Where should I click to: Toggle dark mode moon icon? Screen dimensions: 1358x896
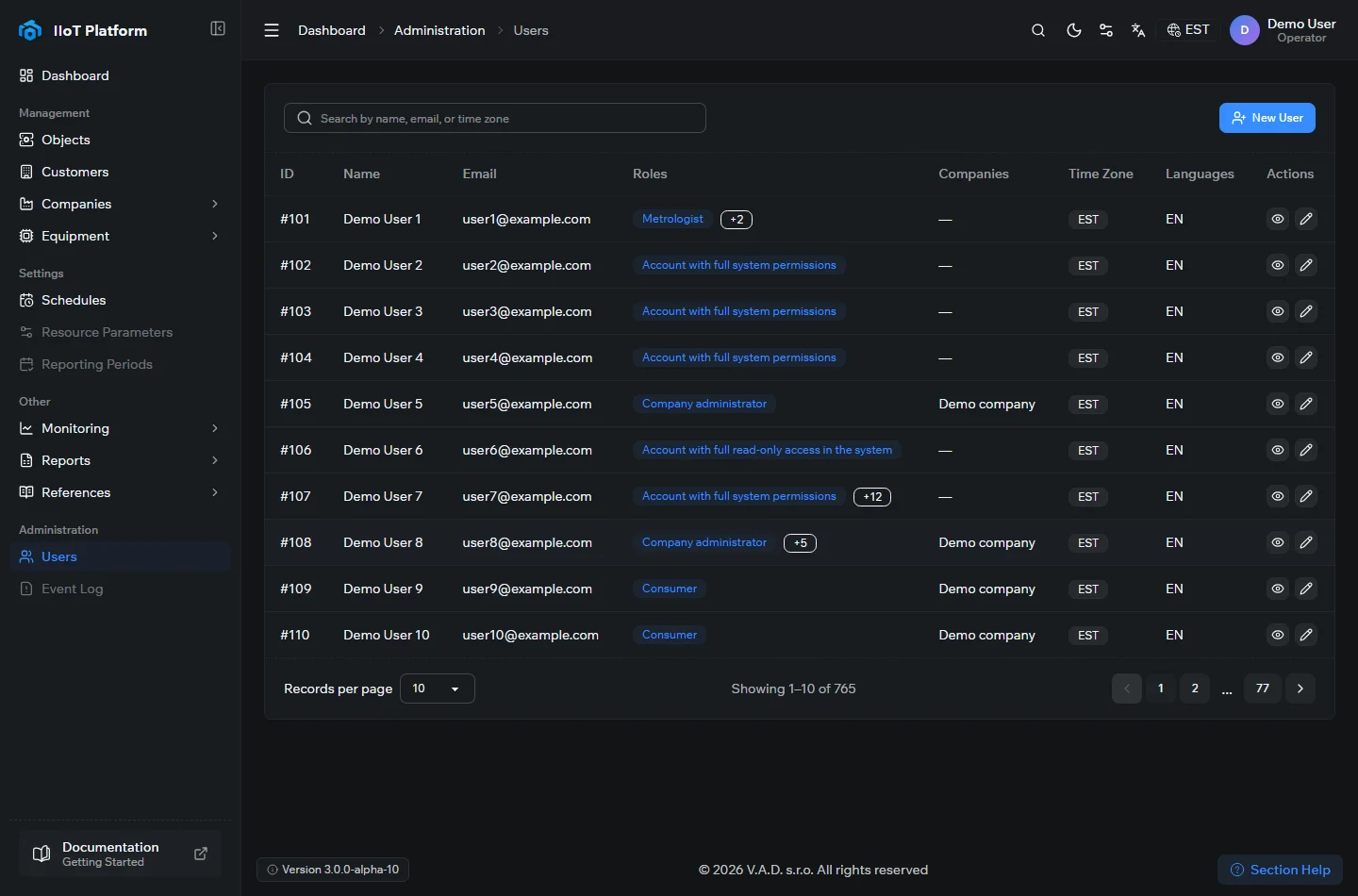click(1073, 30)
